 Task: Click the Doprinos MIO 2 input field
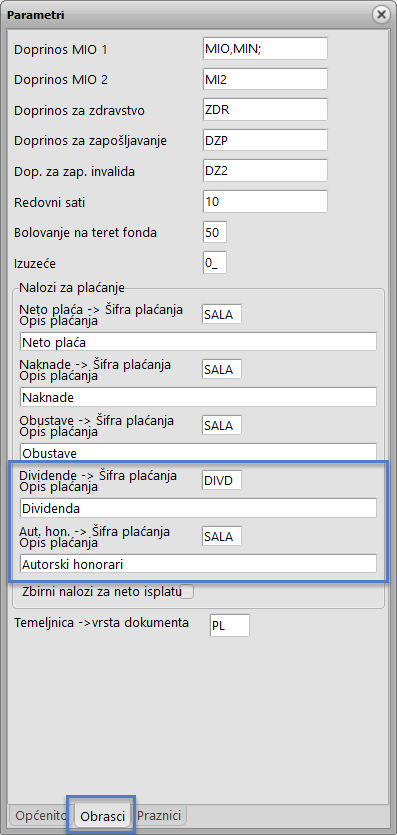[x=265, y=79]
